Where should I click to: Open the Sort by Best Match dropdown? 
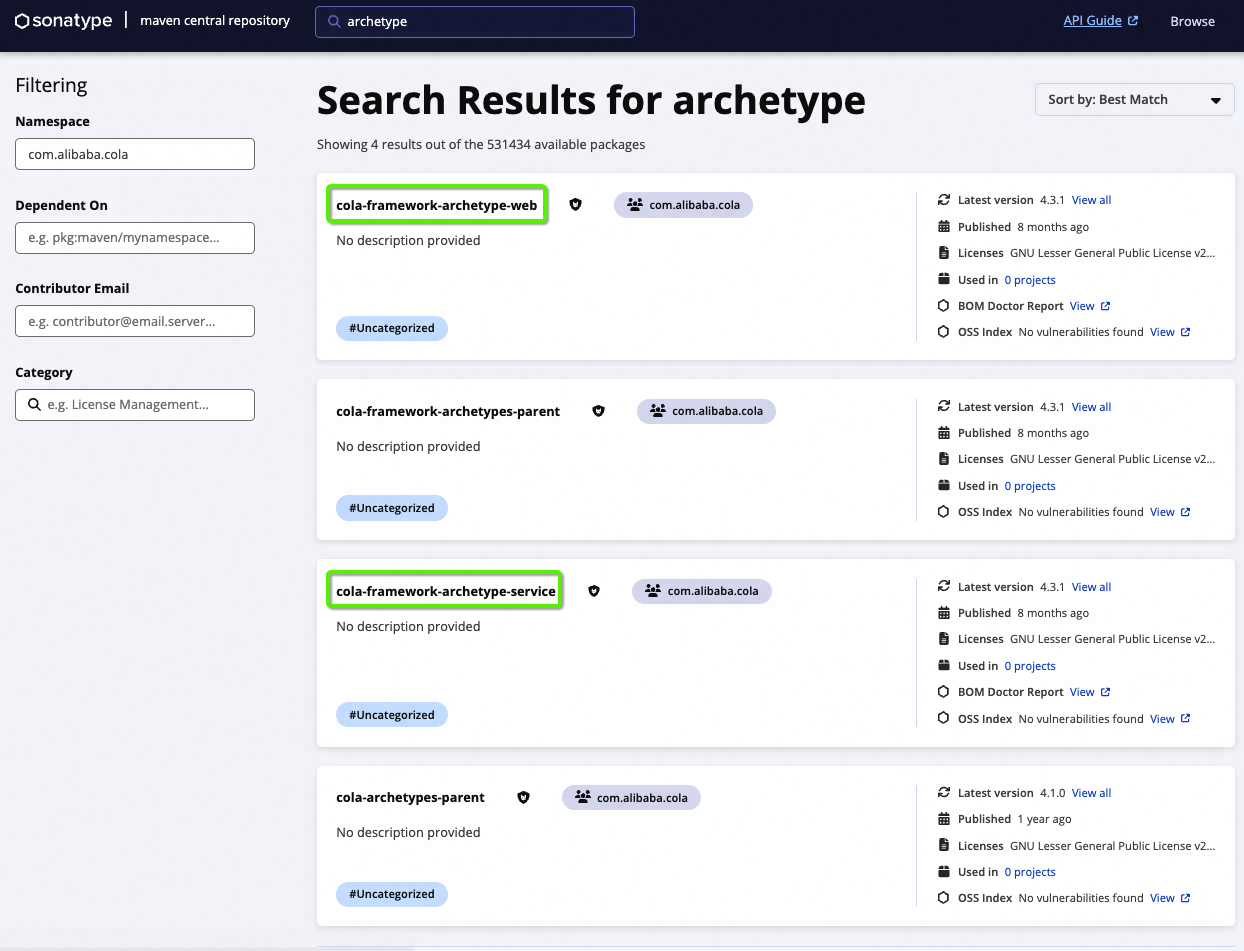pos(1134,99)
